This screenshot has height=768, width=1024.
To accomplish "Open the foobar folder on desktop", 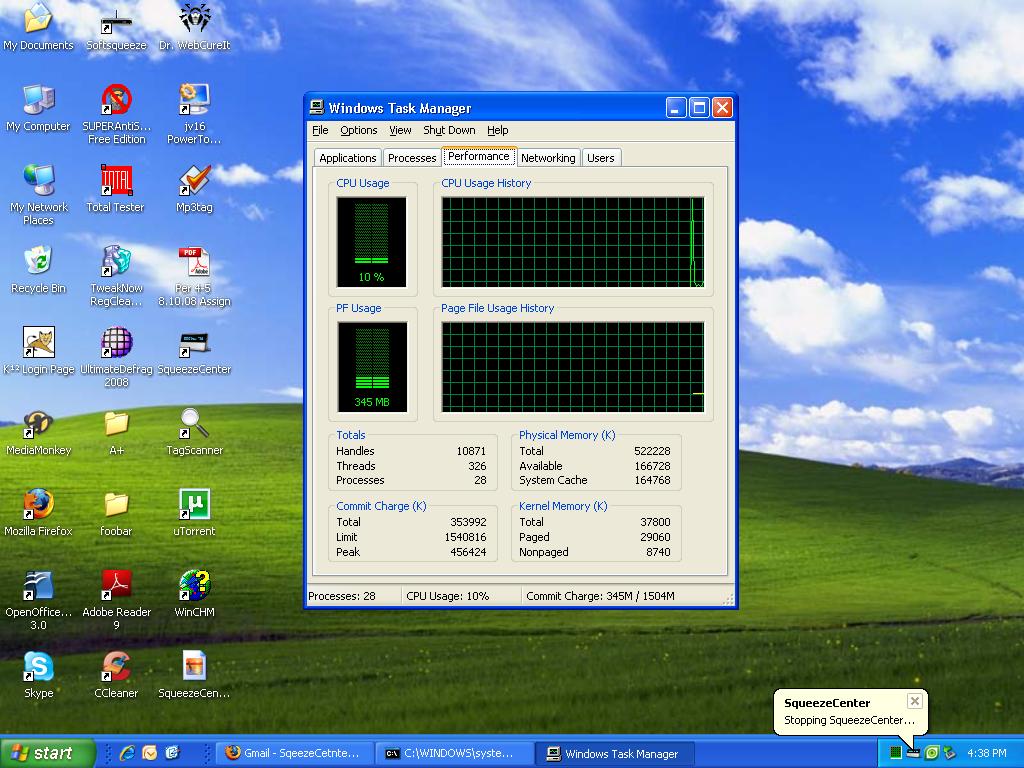I will [116, 504].
